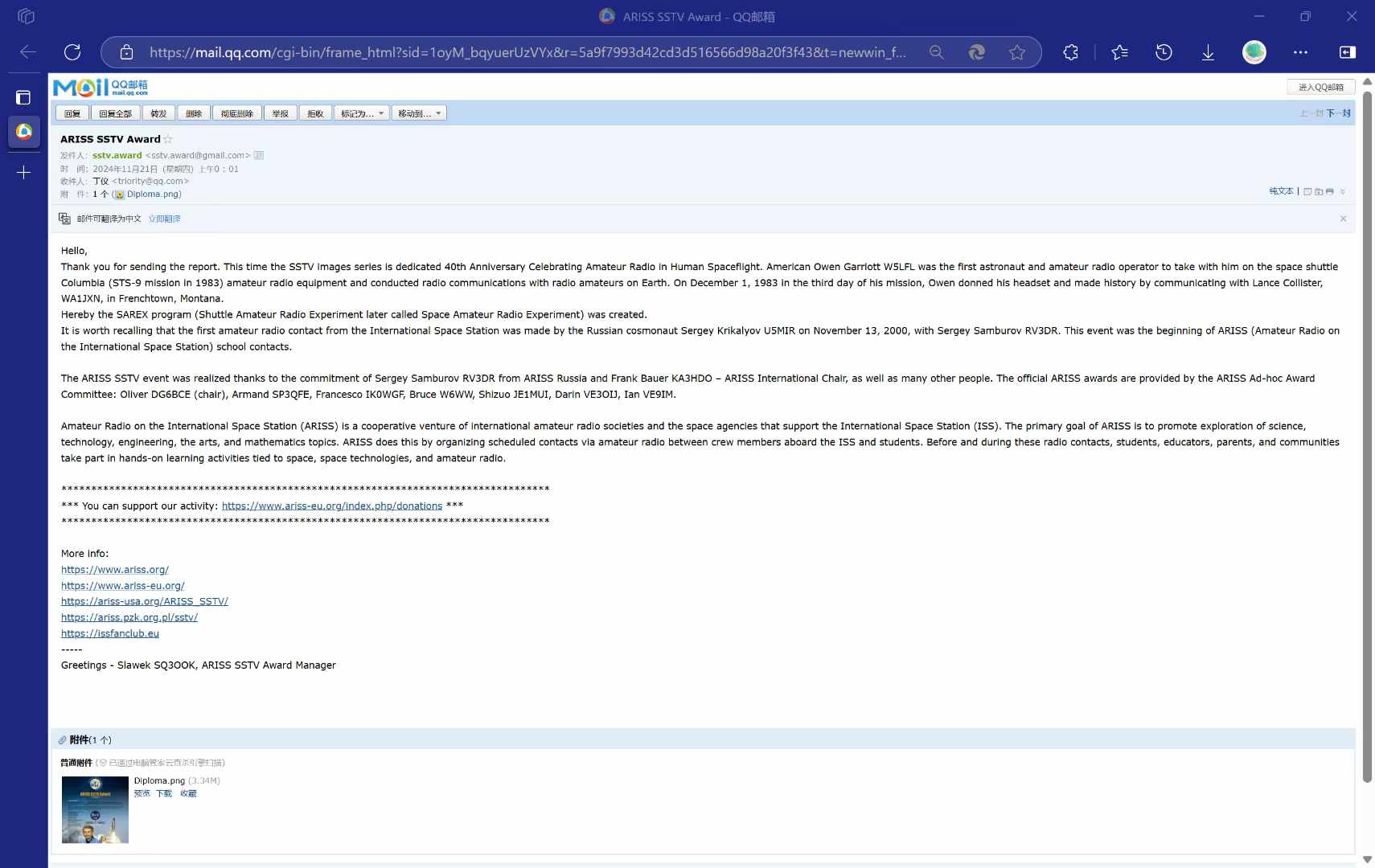The width and height of the screenshot is (1375, 868).
Task: Click 下载 to download Diploma.png
Action: tap(164, 793)
